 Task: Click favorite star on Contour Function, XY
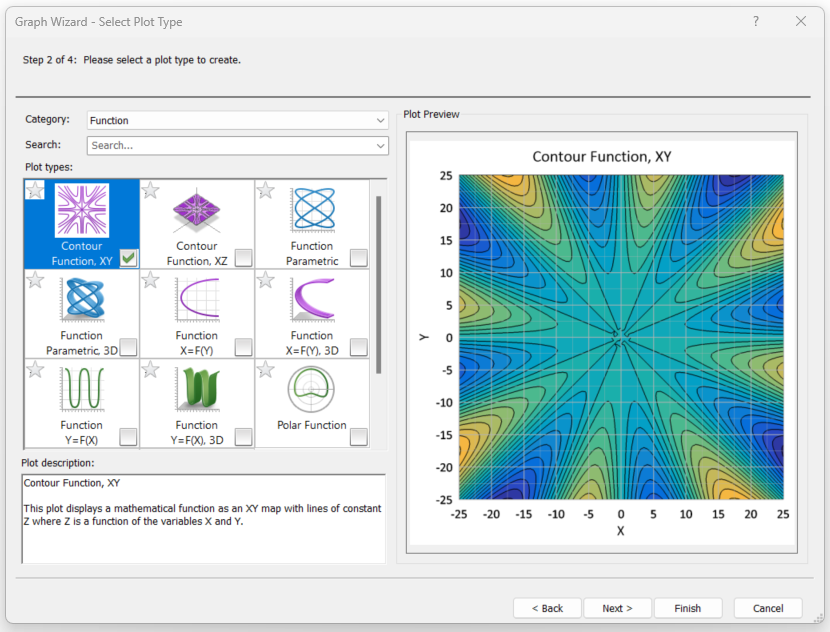(x=35, y=190)
